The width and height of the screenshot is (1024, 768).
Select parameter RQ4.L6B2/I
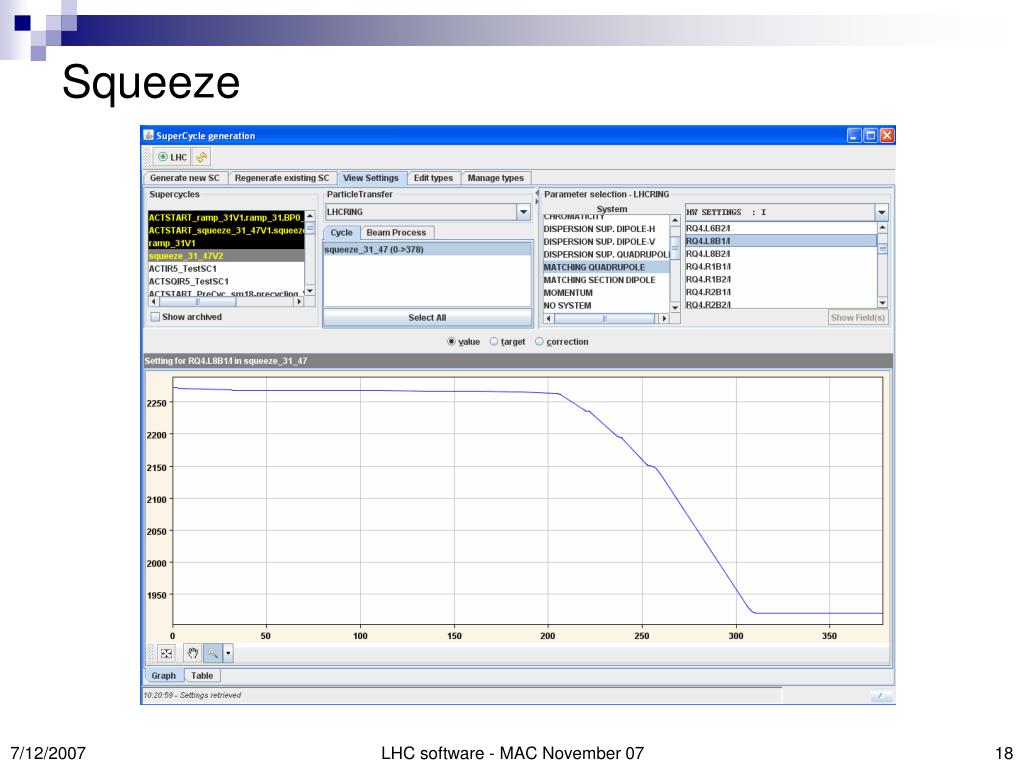[x=780, y=229]
